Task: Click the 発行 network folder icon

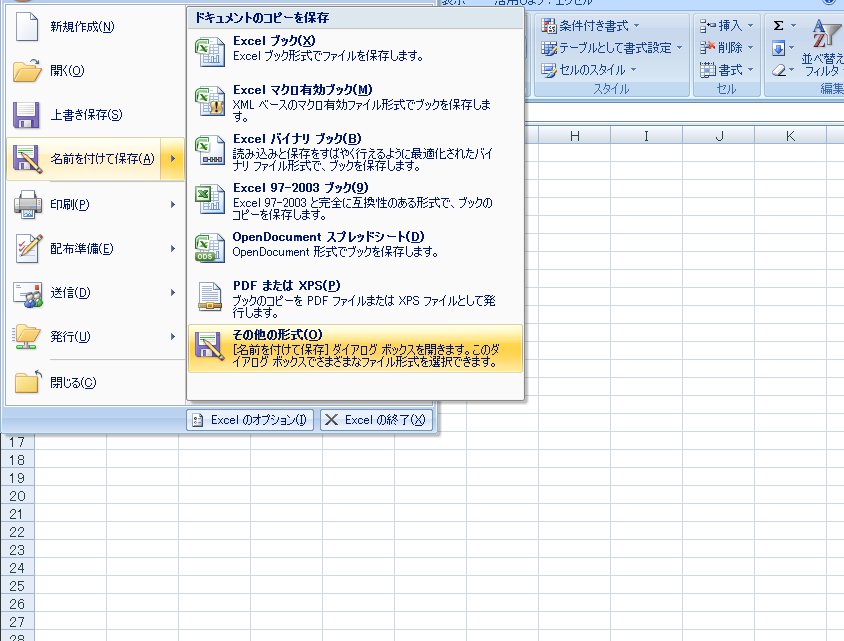Action: (27, 337)
